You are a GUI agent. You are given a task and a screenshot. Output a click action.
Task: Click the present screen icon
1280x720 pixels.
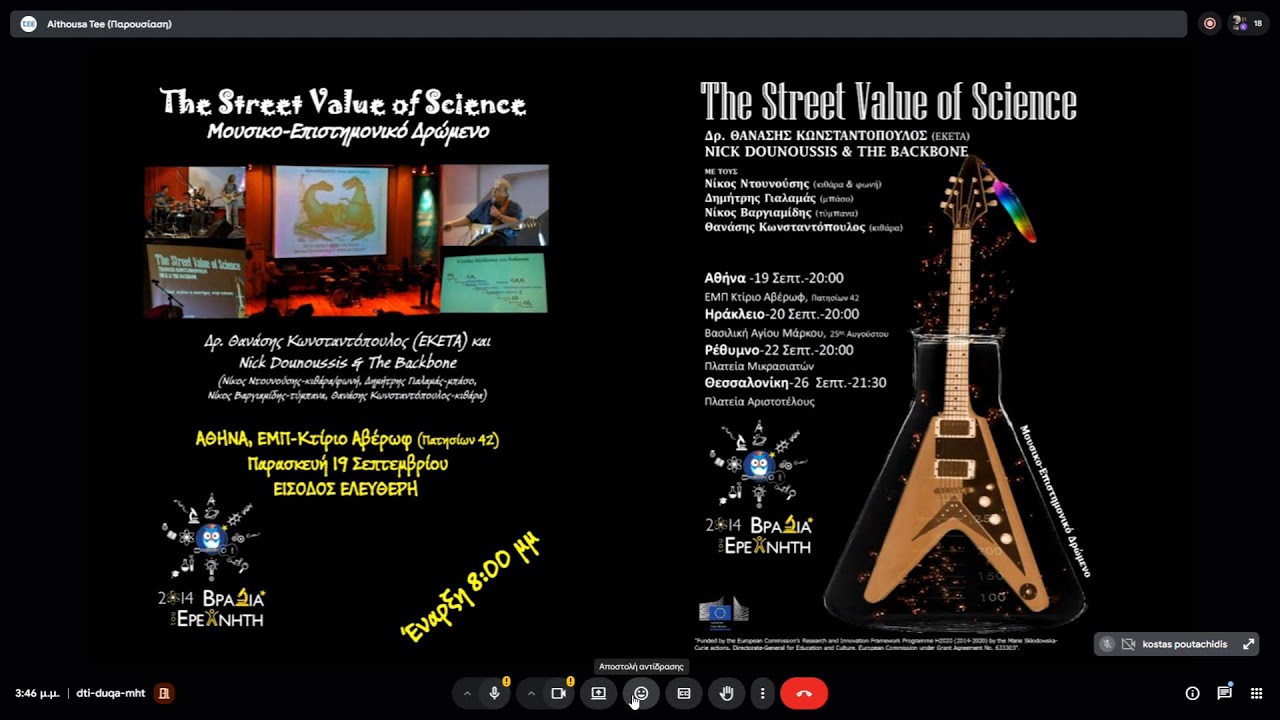pos(598,693)
